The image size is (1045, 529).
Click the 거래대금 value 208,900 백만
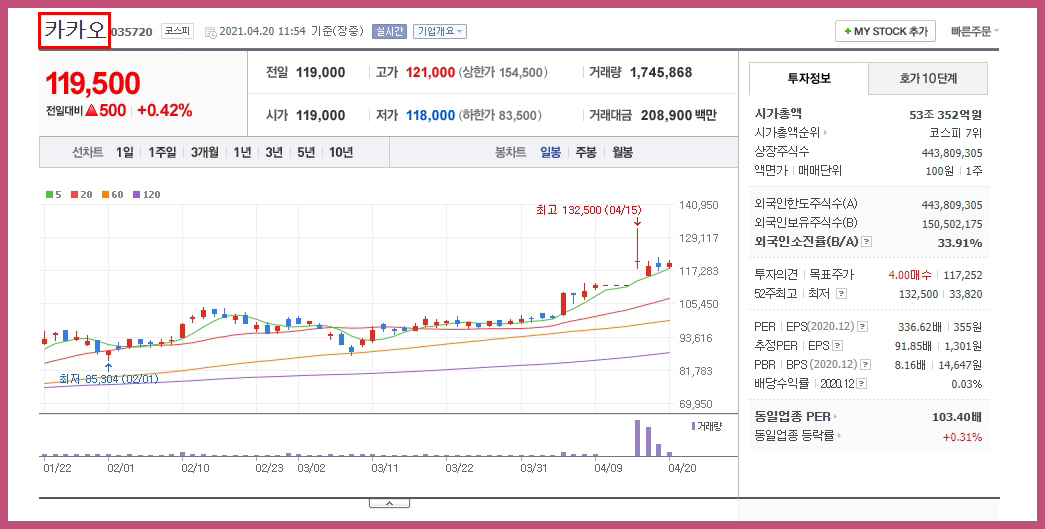(678, 115)
